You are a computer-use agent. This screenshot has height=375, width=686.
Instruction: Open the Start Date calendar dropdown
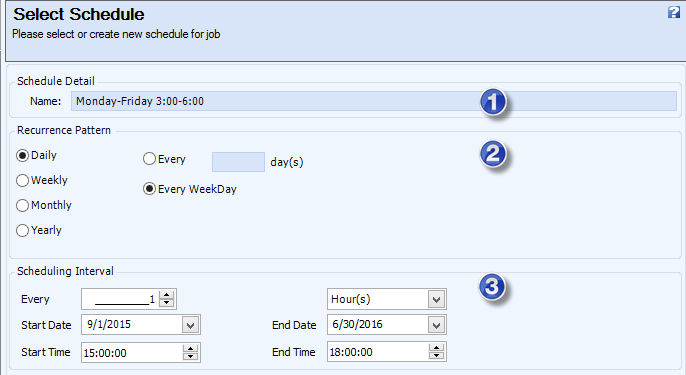click(190, 325)
